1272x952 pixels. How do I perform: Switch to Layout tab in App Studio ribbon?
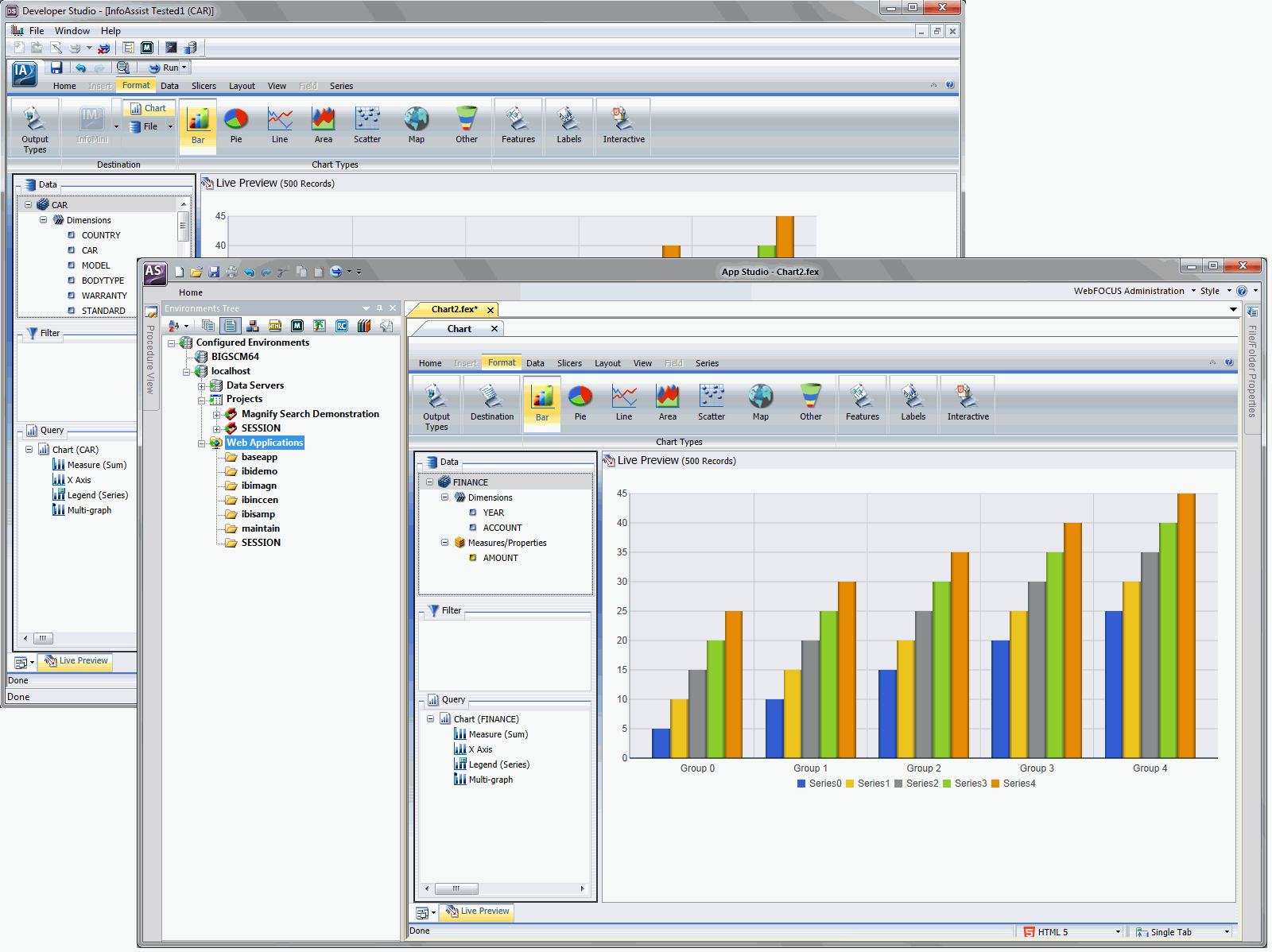click(608, 363)
